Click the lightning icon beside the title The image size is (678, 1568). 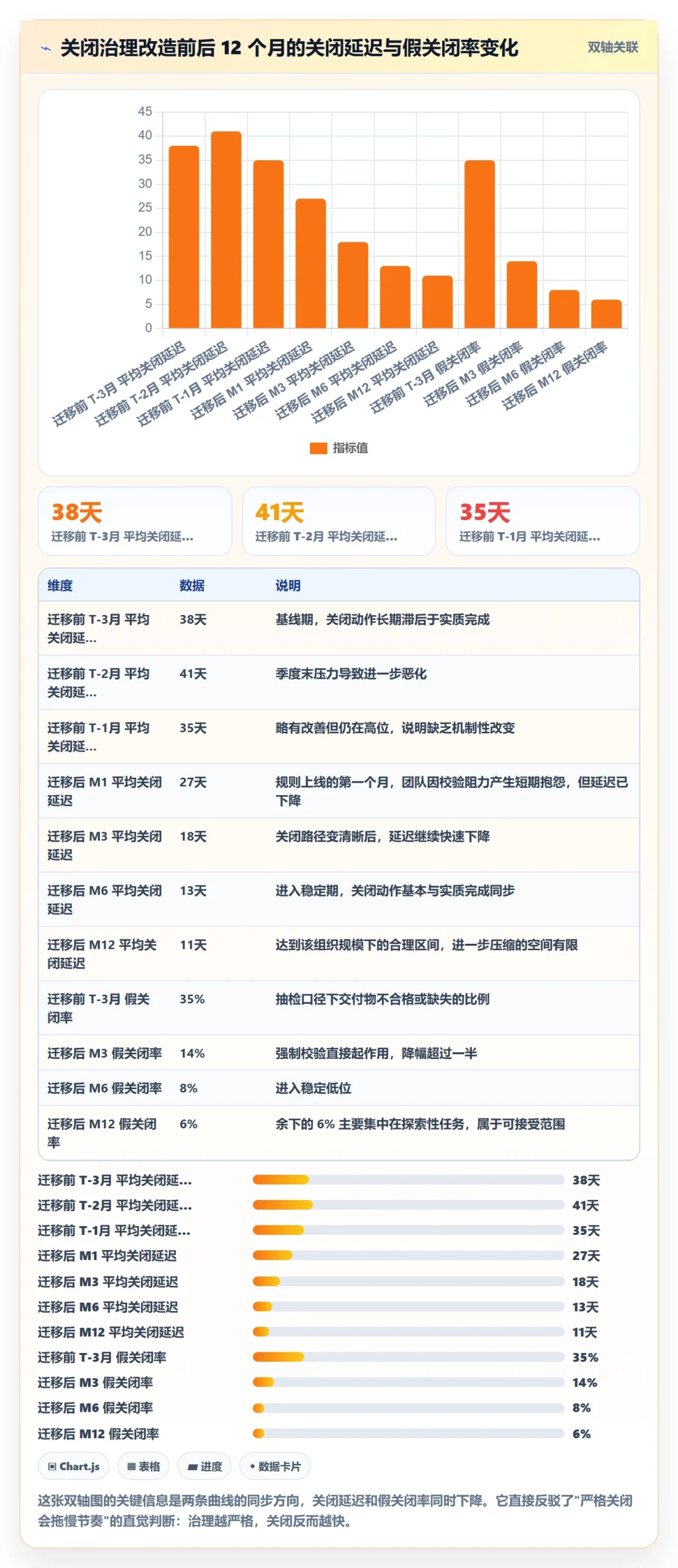click(46, 48)
